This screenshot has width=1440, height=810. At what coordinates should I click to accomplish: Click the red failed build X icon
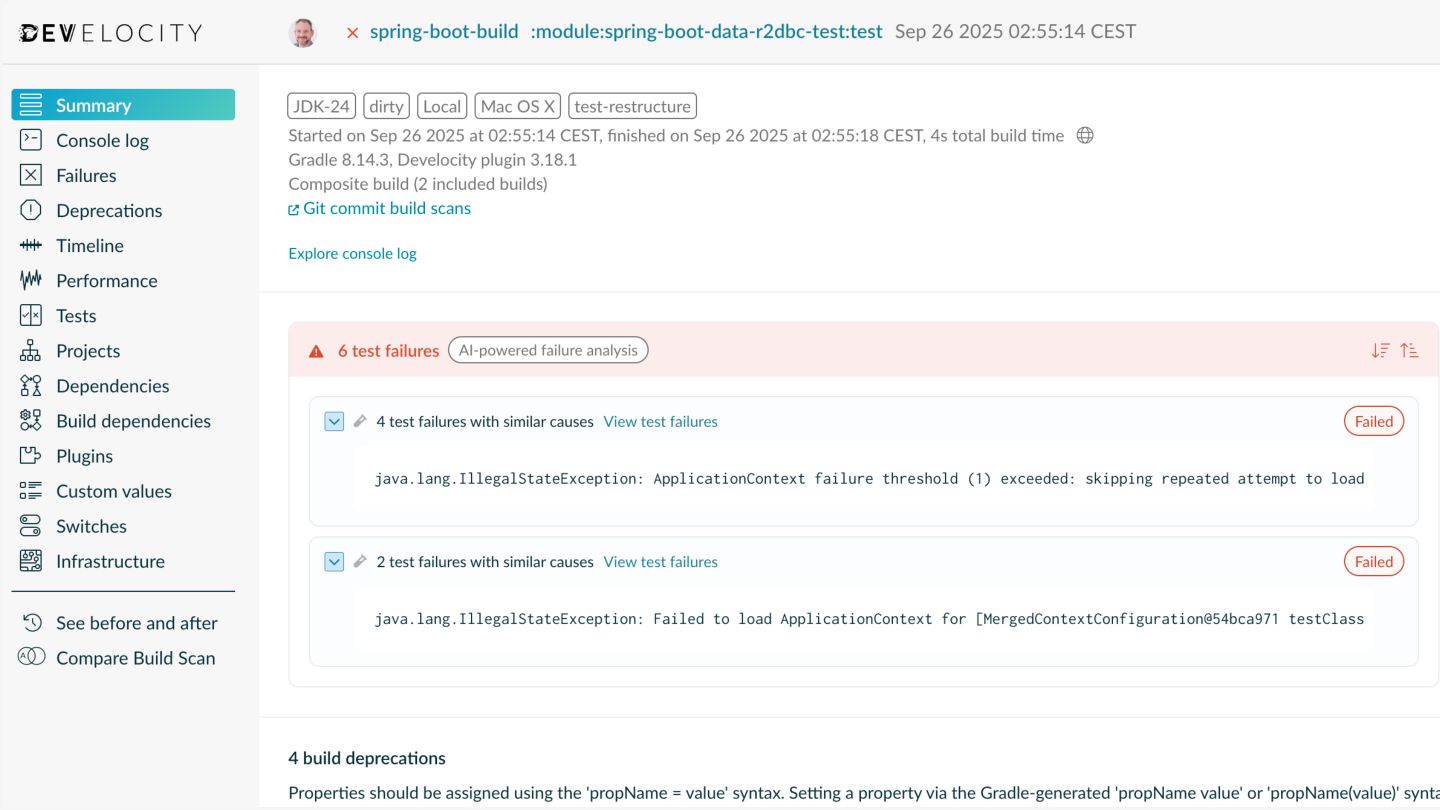click(352, 33)
